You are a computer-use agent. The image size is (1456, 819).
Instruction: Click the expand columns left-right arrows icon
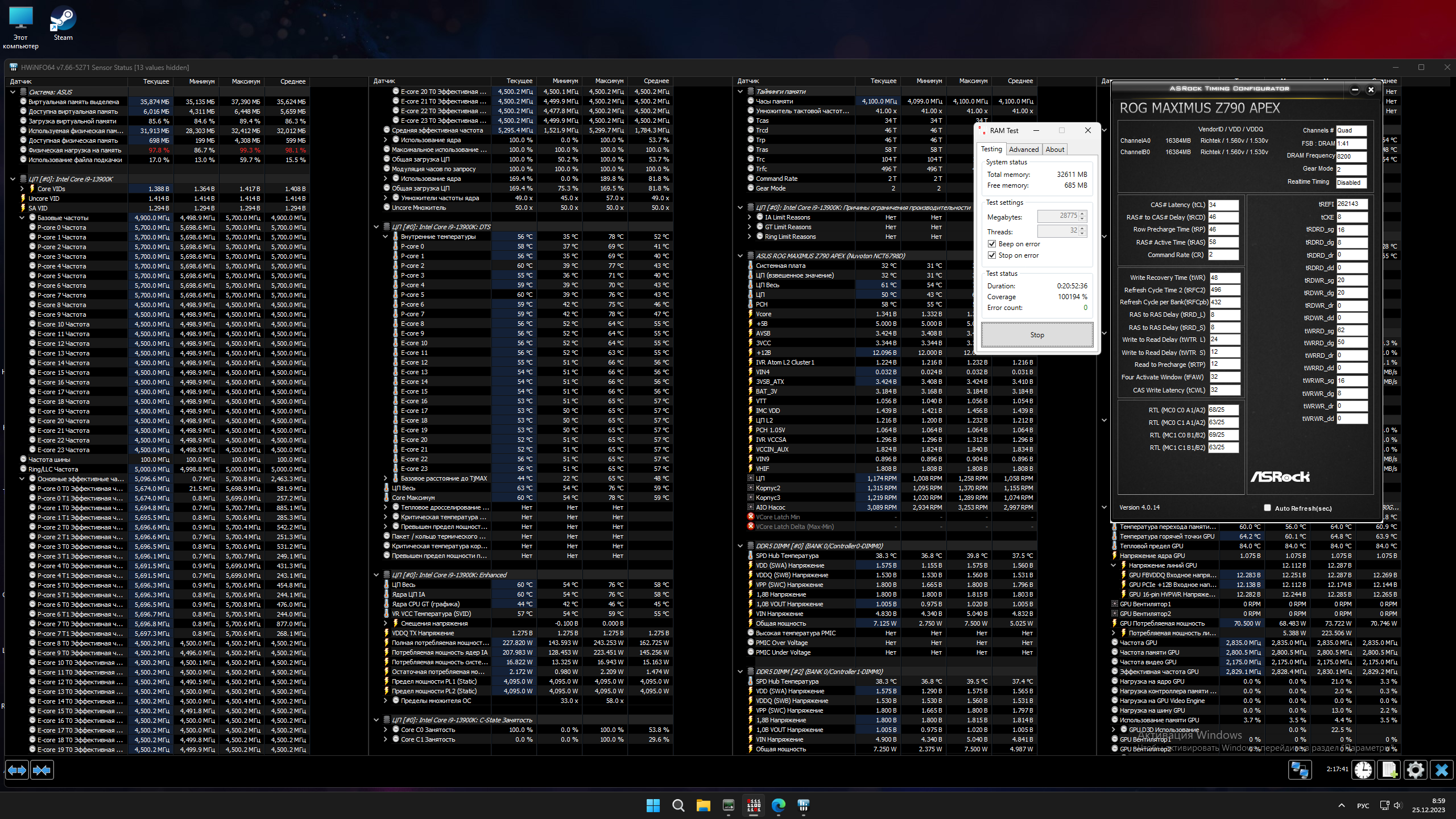click(x=17, y=770)
